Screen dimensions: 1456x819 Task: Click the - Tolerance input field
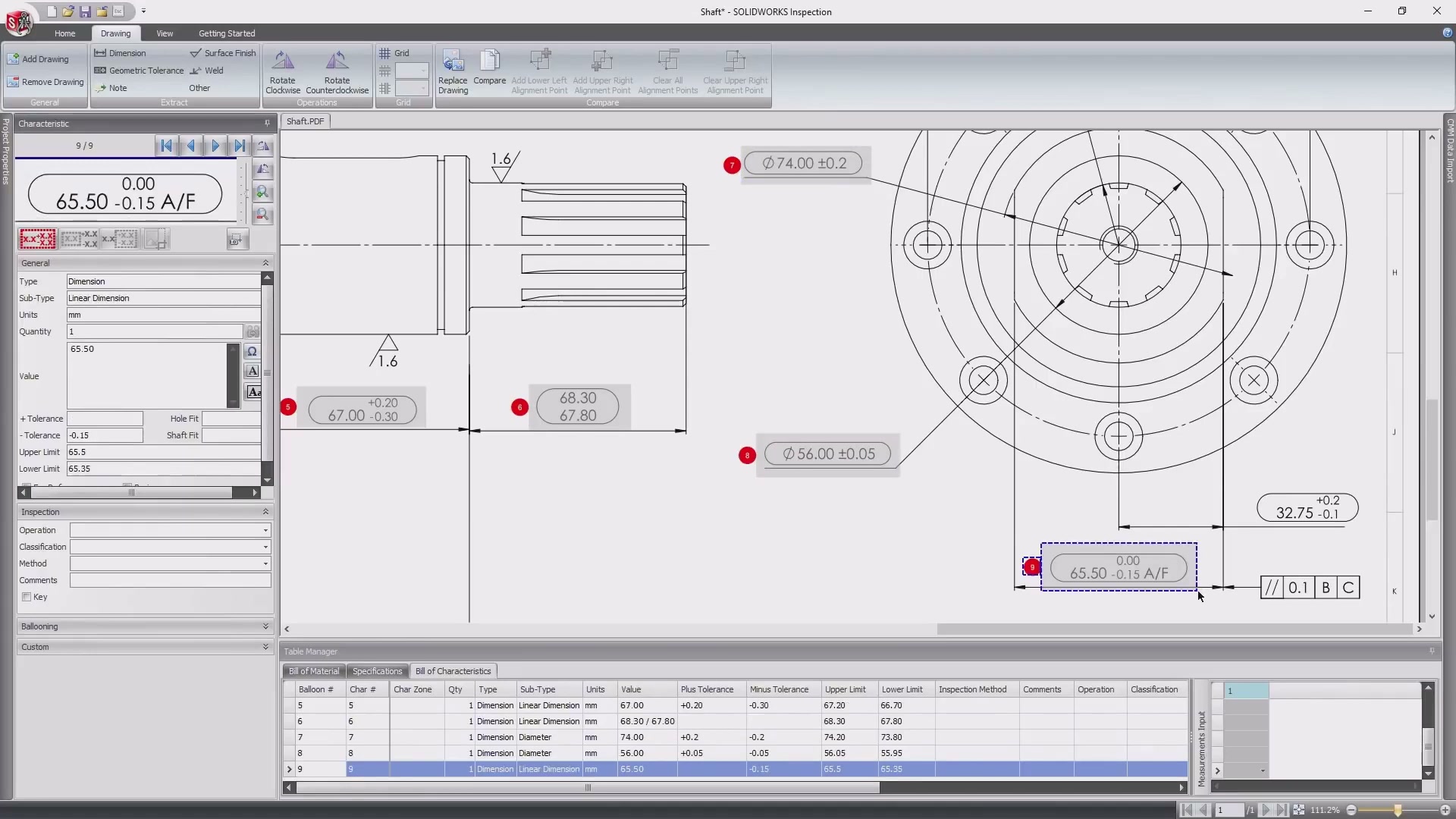pyautogui.click(x=105, y=435)
